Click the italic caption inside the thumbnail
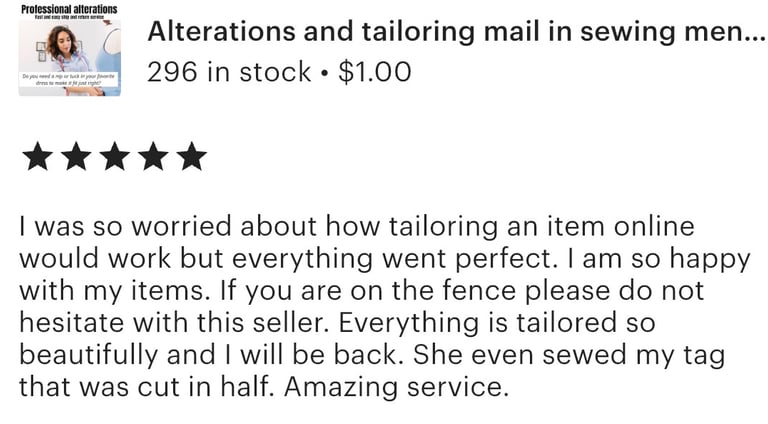This screenshot has width=768, height=424. [x=69, y=80]
